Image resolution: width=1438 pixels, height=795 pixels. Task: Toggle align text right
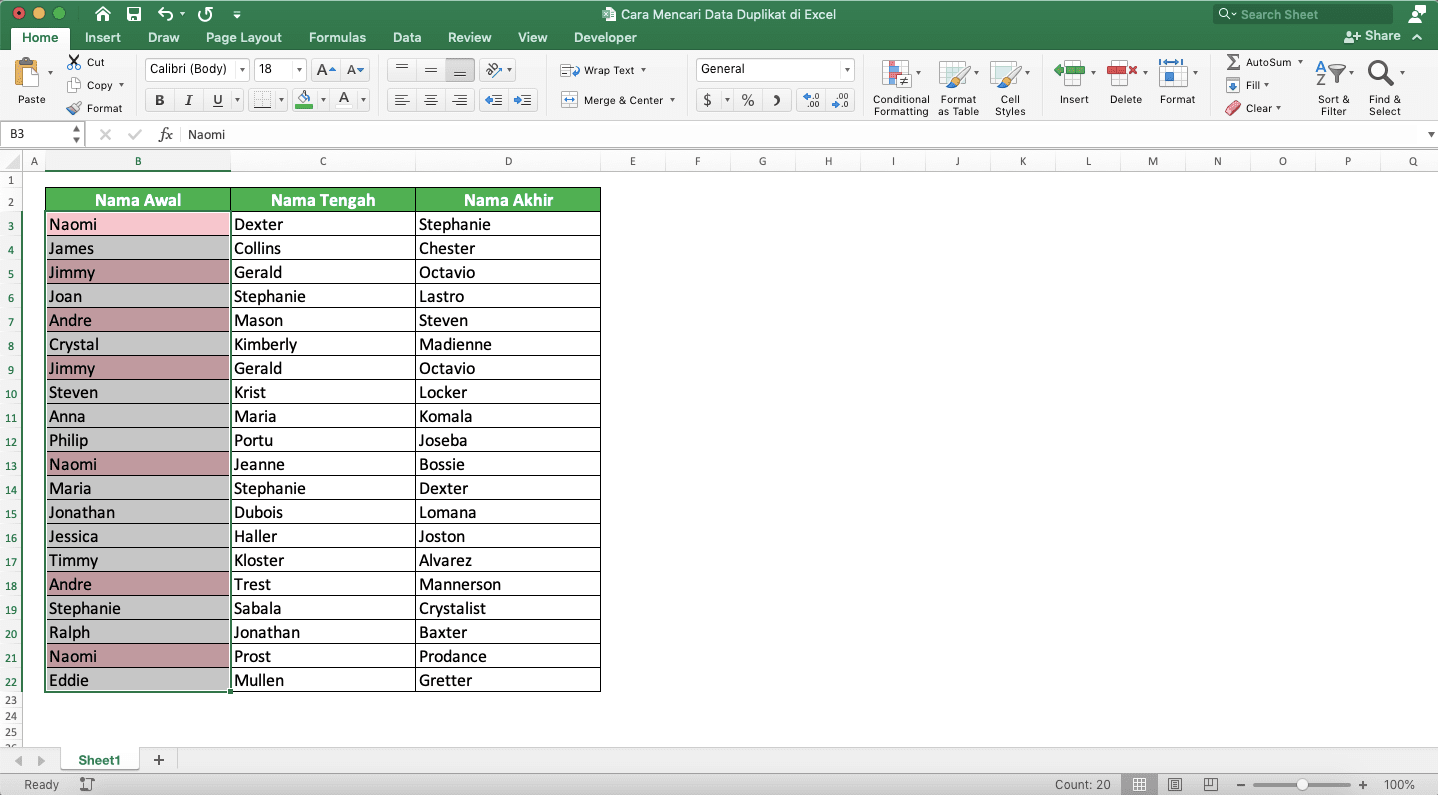[x=460, y=100]
